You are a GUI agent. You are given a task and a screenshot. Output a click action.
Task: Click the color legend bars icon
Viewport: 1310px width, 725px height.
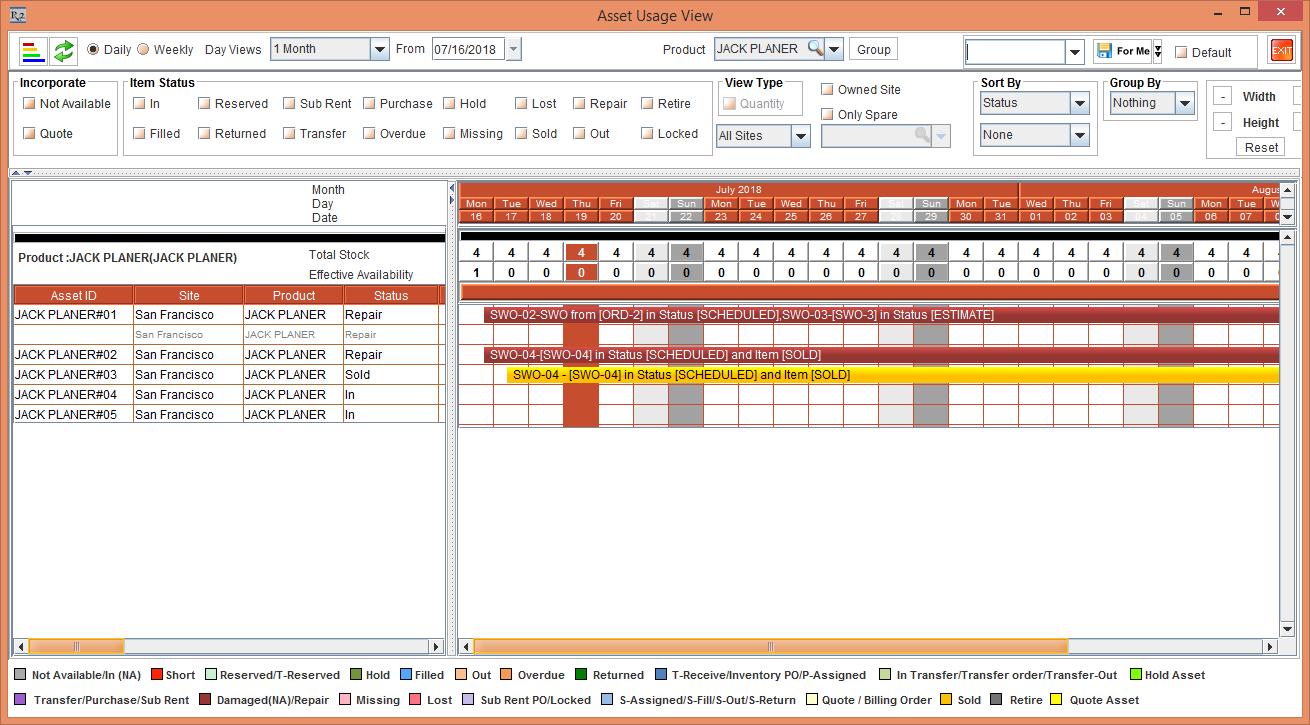point(34,50)
